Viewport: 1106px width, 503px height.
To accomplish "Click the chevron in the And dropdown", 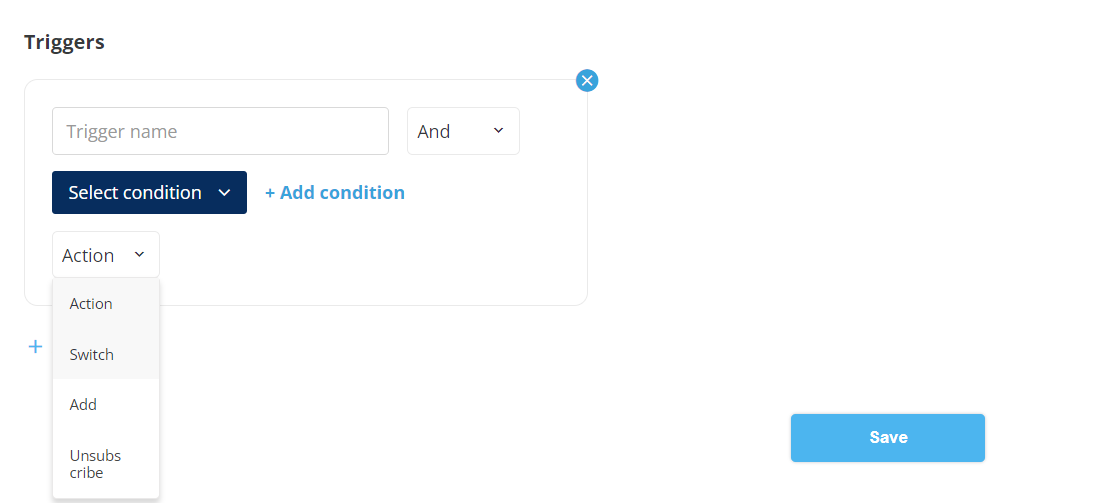I will 498,131.
